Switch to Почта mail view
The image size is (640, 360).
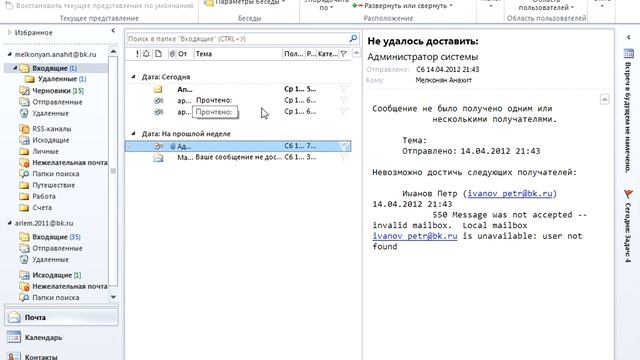click(61, 317)
